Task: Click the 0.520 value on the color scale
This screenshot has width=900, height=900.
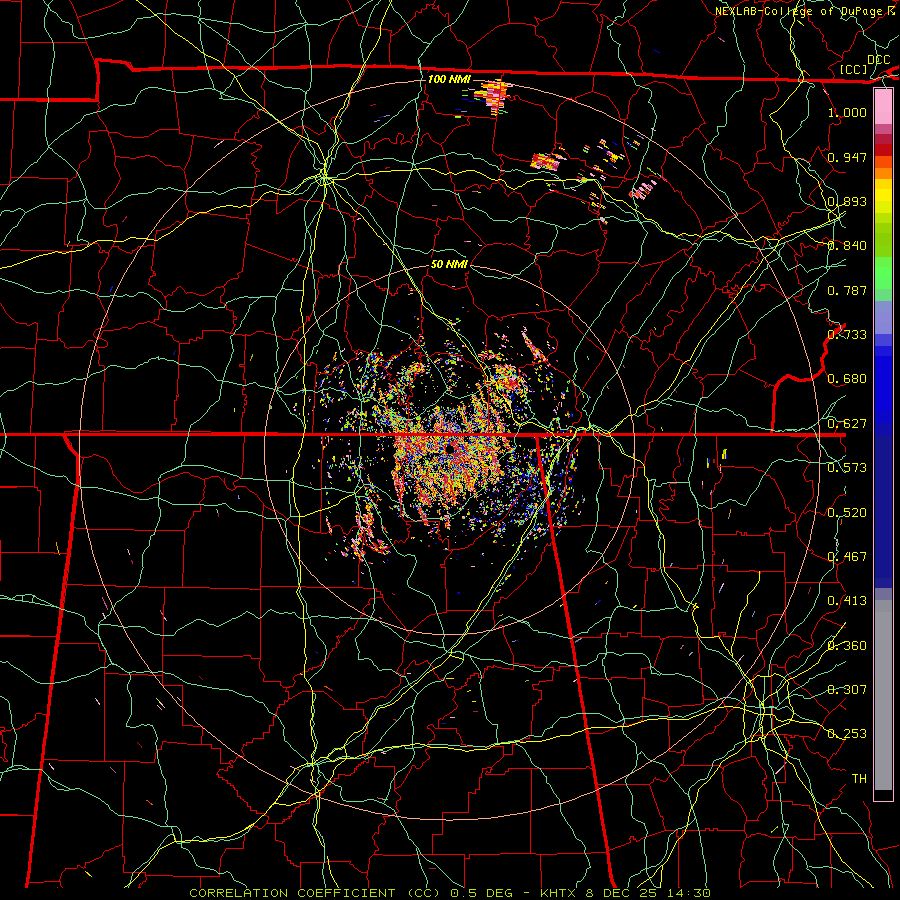Action: point(847,513)
